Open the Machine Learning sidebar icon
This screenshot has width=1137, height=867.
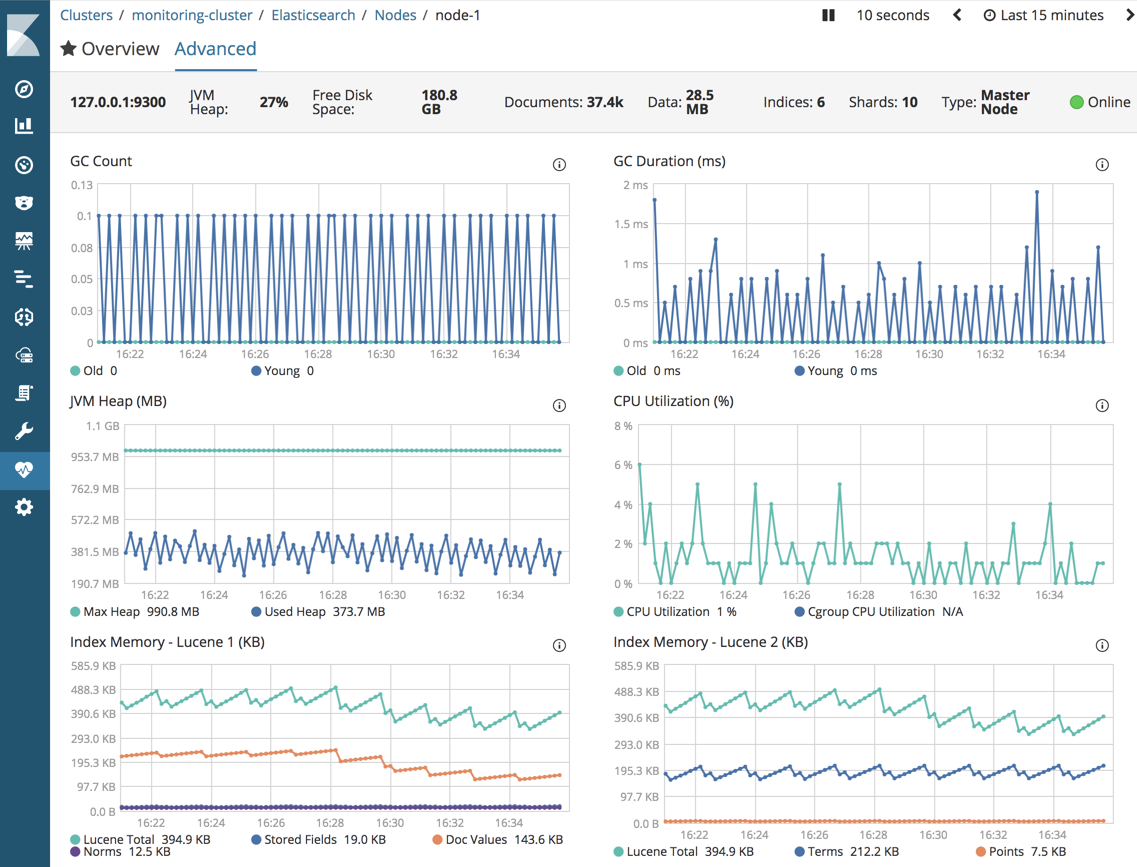pyautogui.click(x=24, y=317)
